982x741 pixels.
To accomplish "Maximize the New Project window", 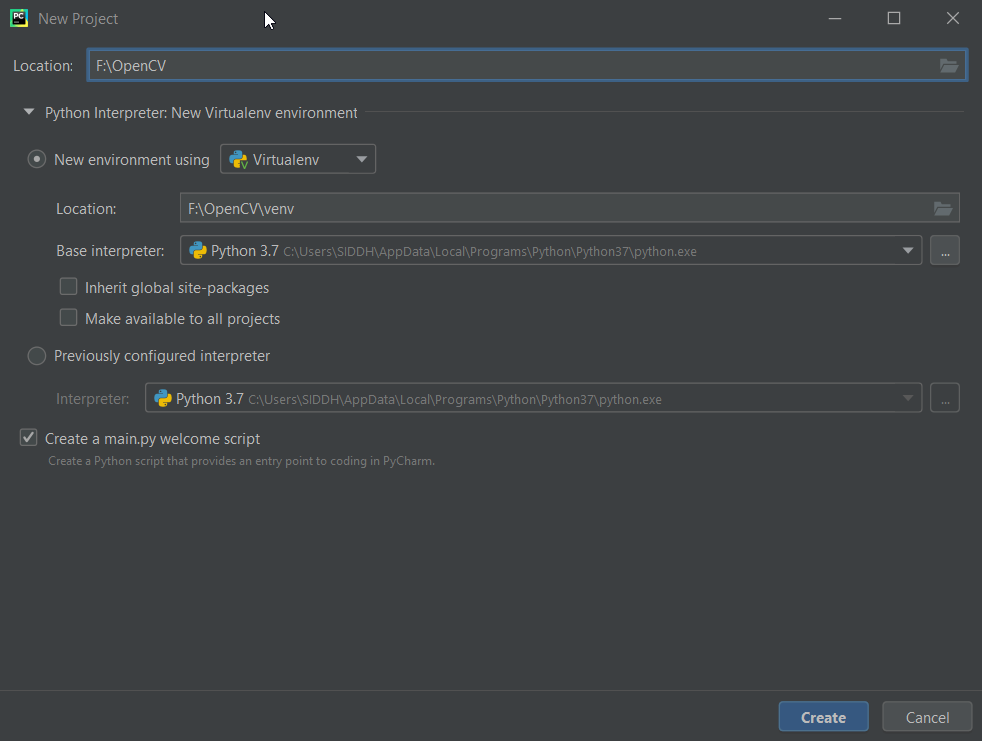I will click(894, 18).
